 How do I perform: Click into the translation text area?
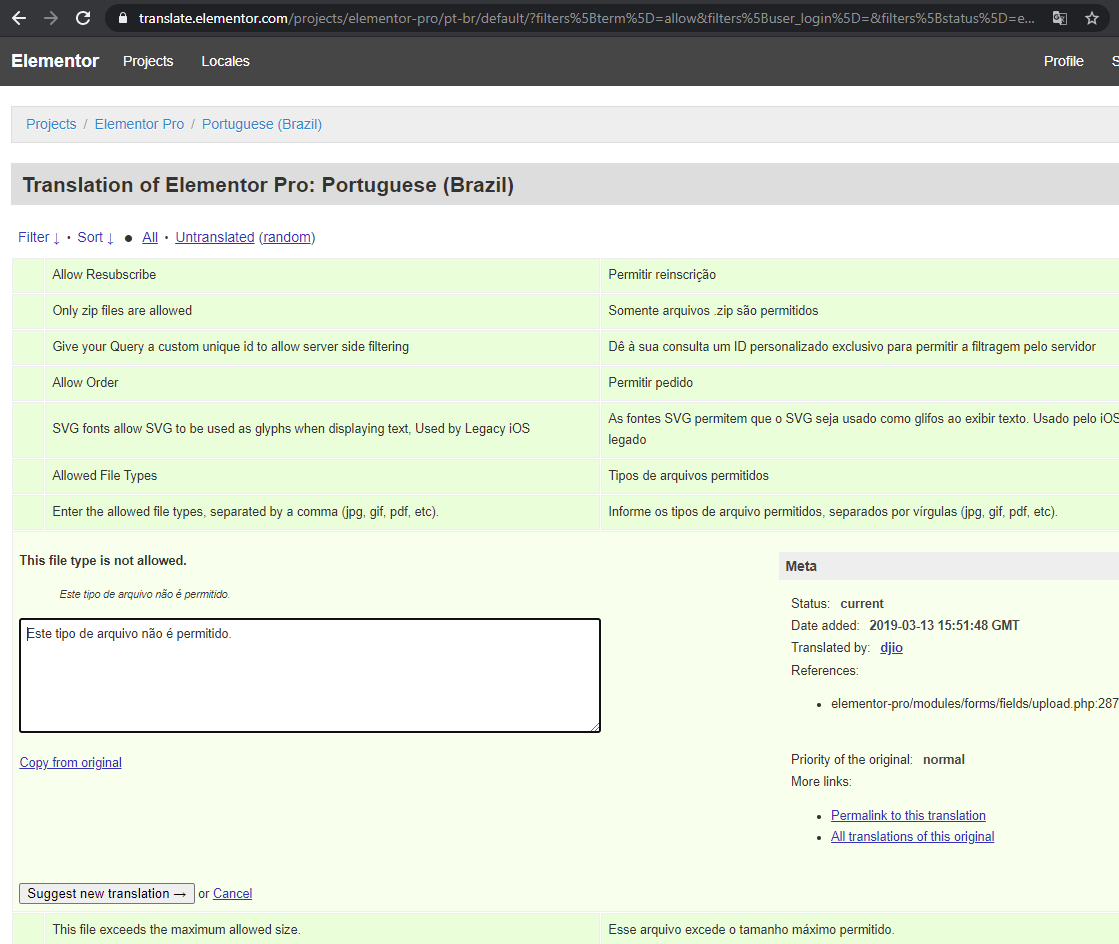[310, 675]
